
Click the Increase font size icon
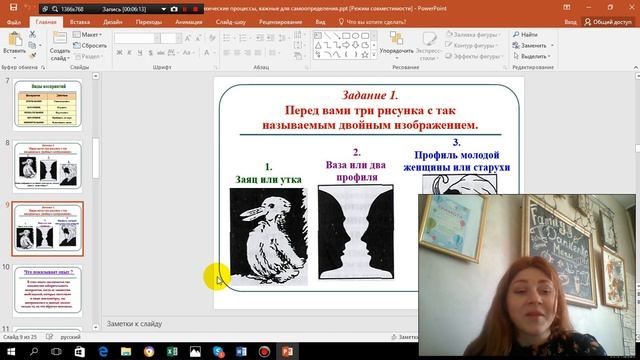tap(188, 38)
